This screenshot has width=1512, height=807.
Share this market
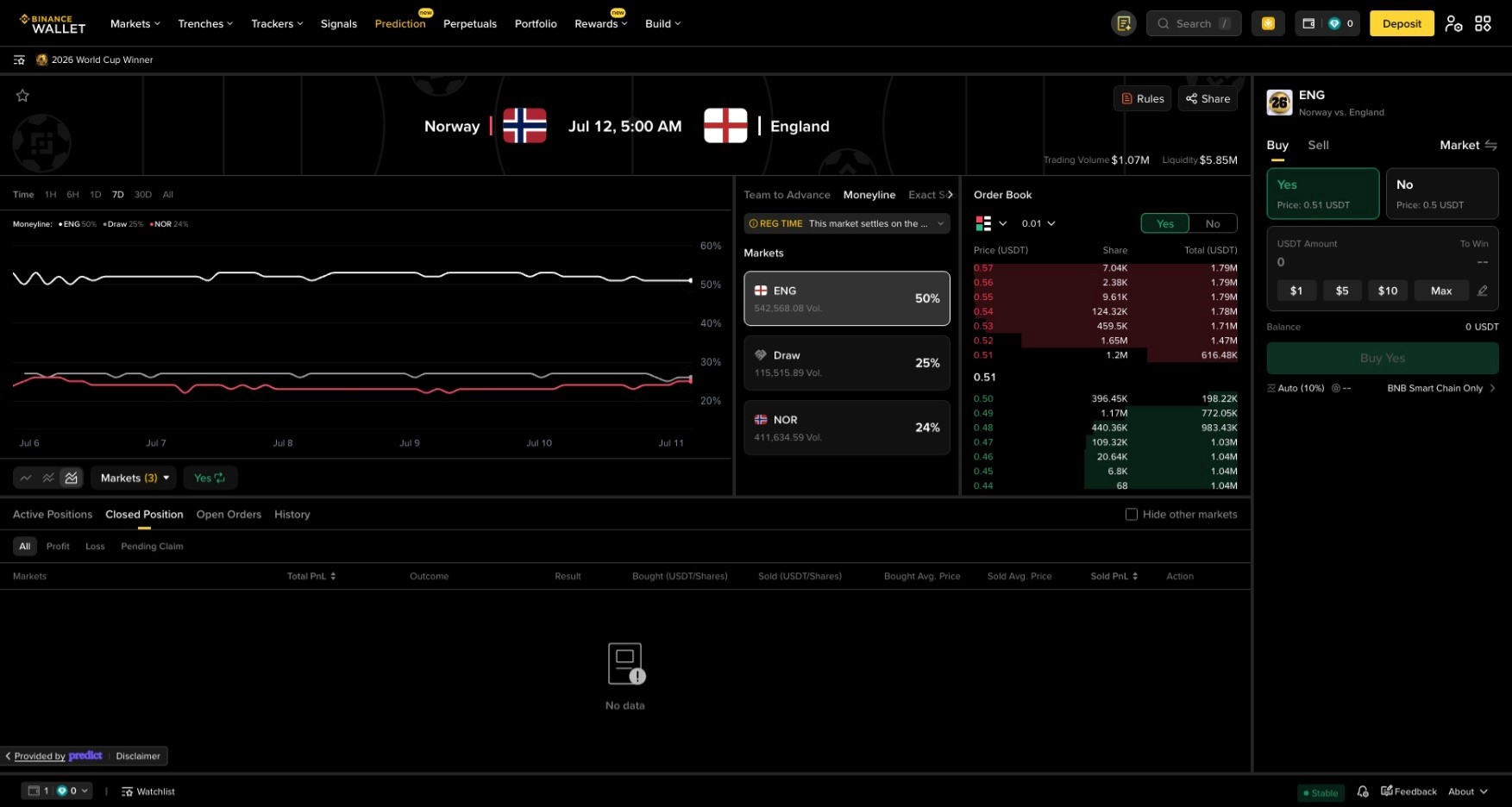pos(1208,98)
